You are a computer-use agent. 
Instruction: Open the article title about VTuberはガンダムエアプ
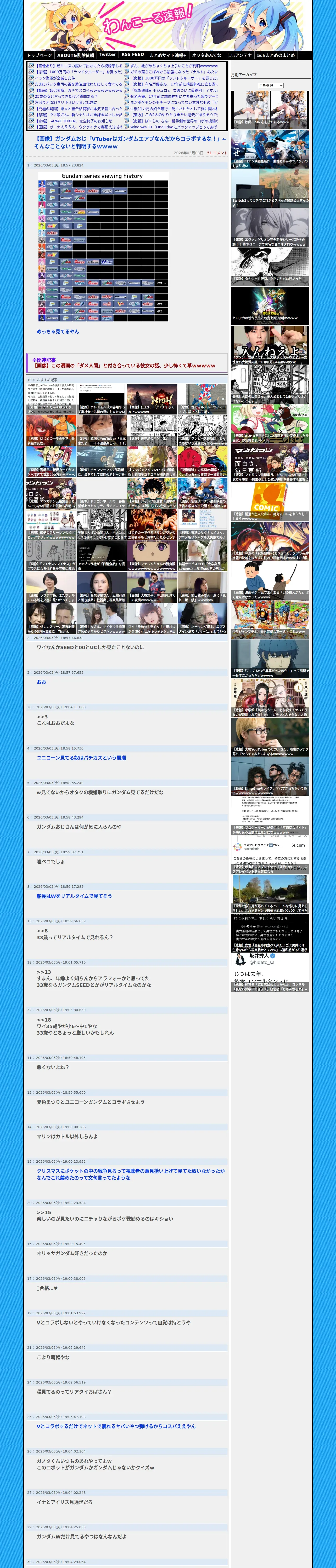[130, 142]
